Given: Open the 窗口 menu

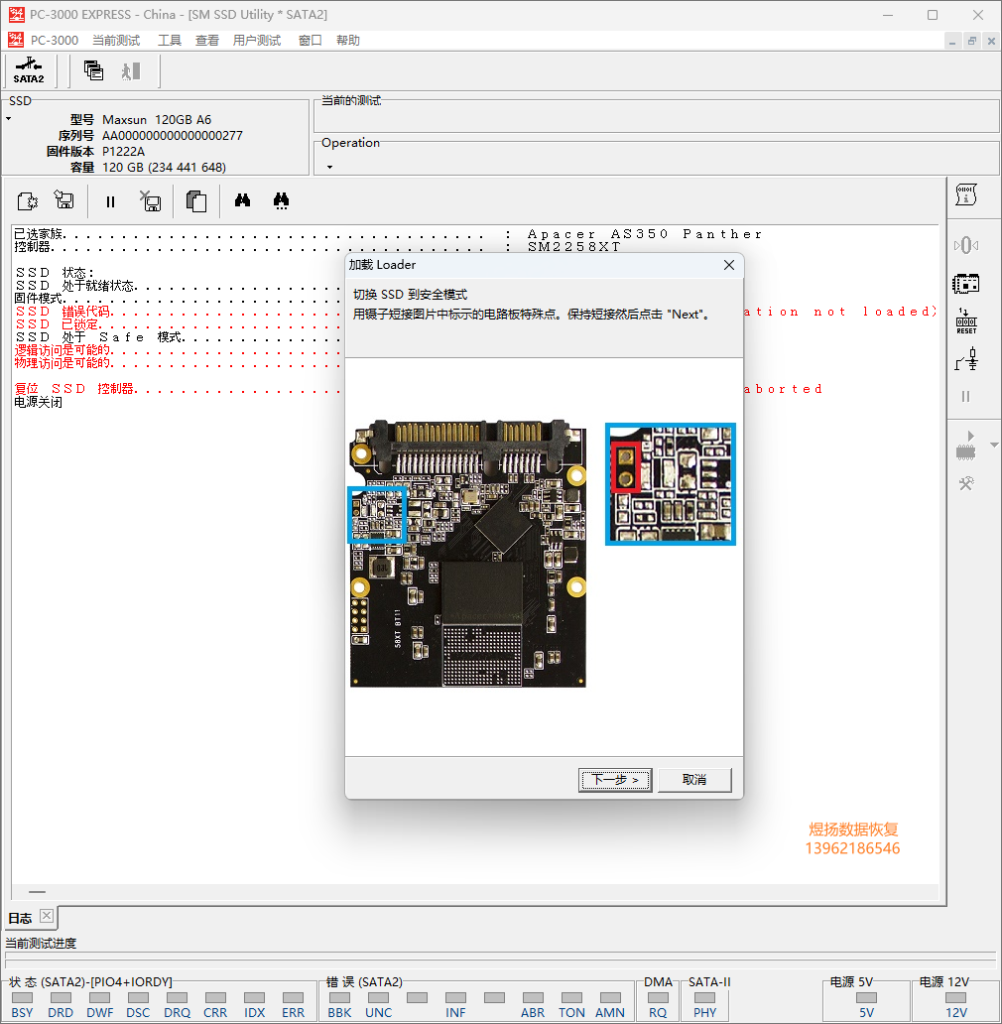Looking at the screenshot, I should point(310,40).
